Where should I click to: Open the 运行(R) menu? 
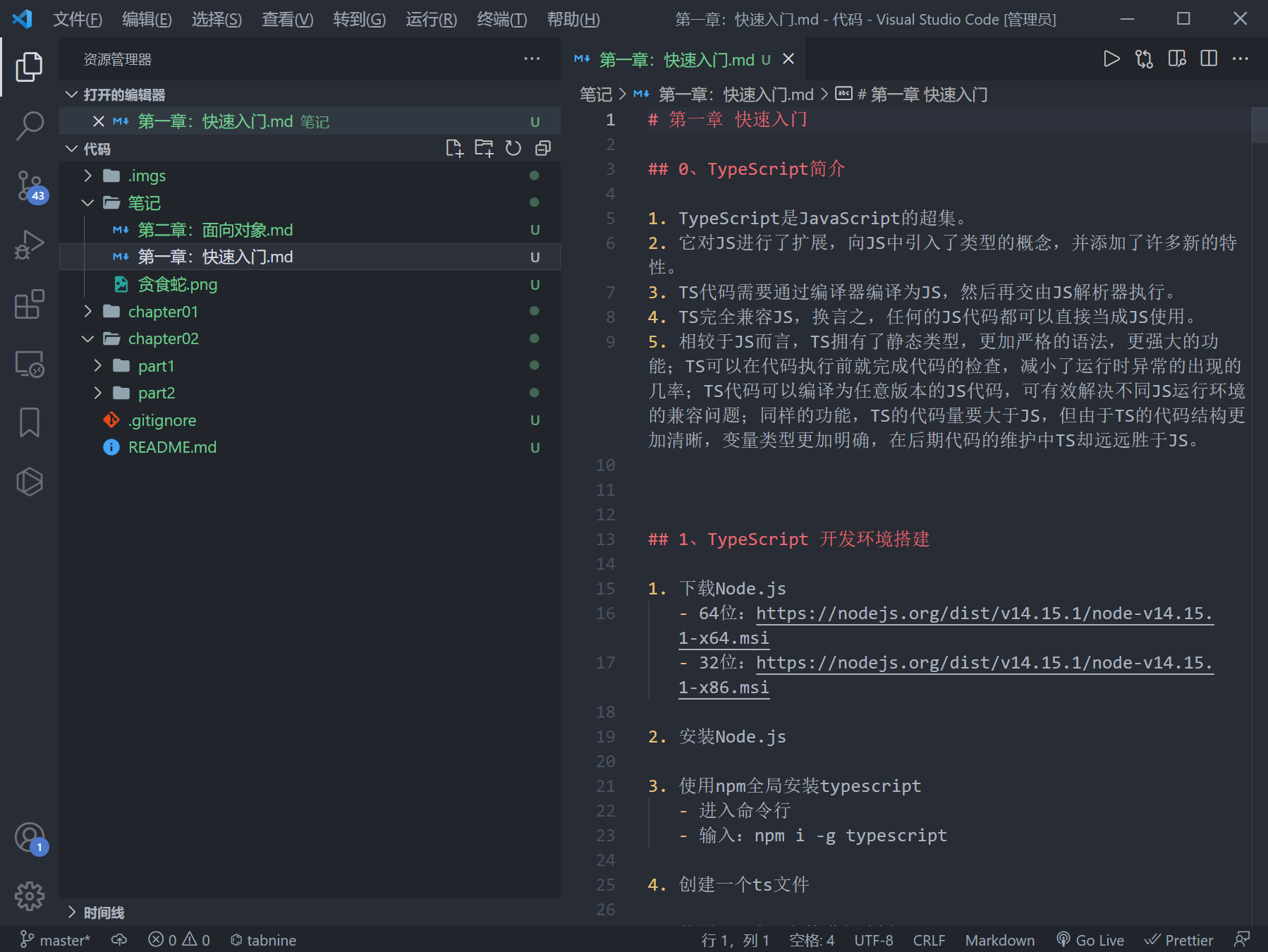click(432, 19)
